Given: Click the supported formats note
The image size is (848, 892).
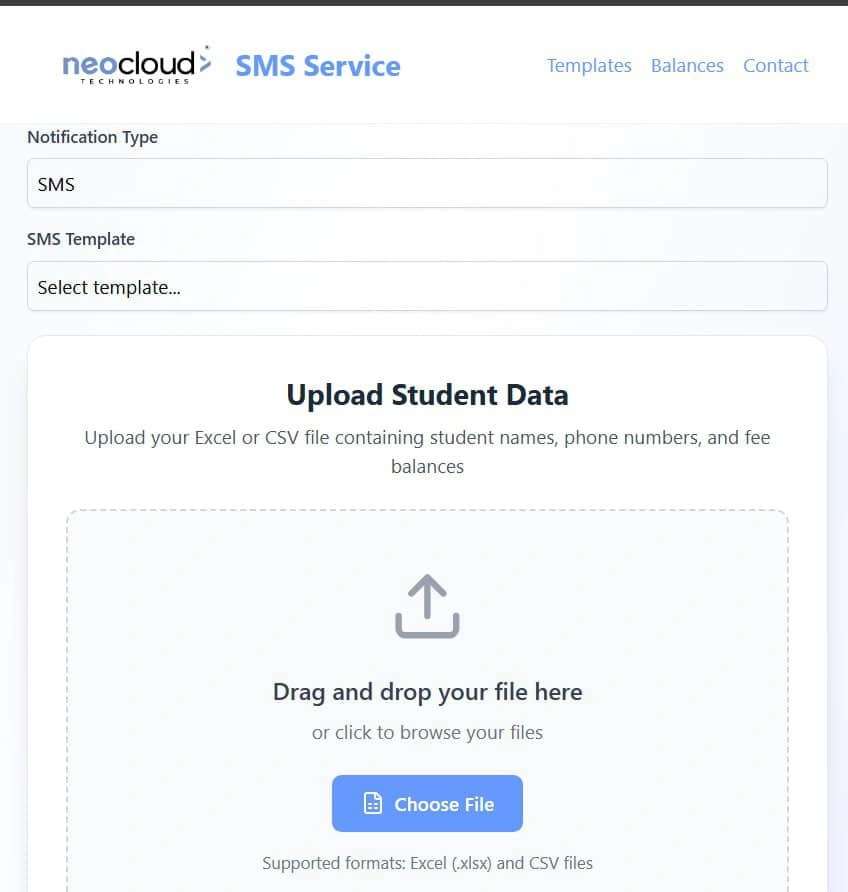Looking at the screenshot, I should point(427,863).
